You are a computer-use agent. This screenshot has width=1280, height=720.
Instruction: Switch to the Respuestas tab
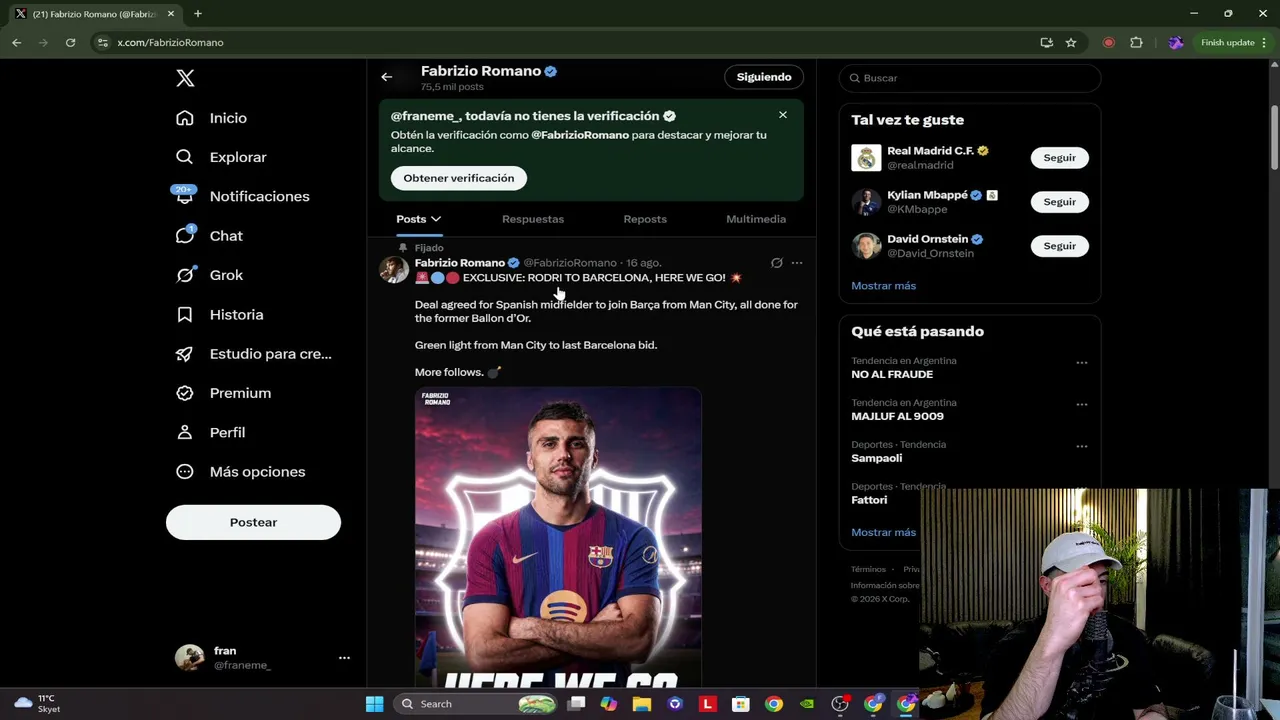click(533, 219)
